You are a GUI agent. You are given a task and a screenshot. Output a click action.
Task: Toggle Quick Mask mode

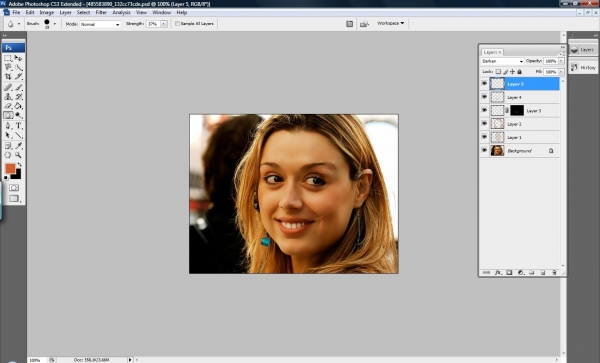14,188
